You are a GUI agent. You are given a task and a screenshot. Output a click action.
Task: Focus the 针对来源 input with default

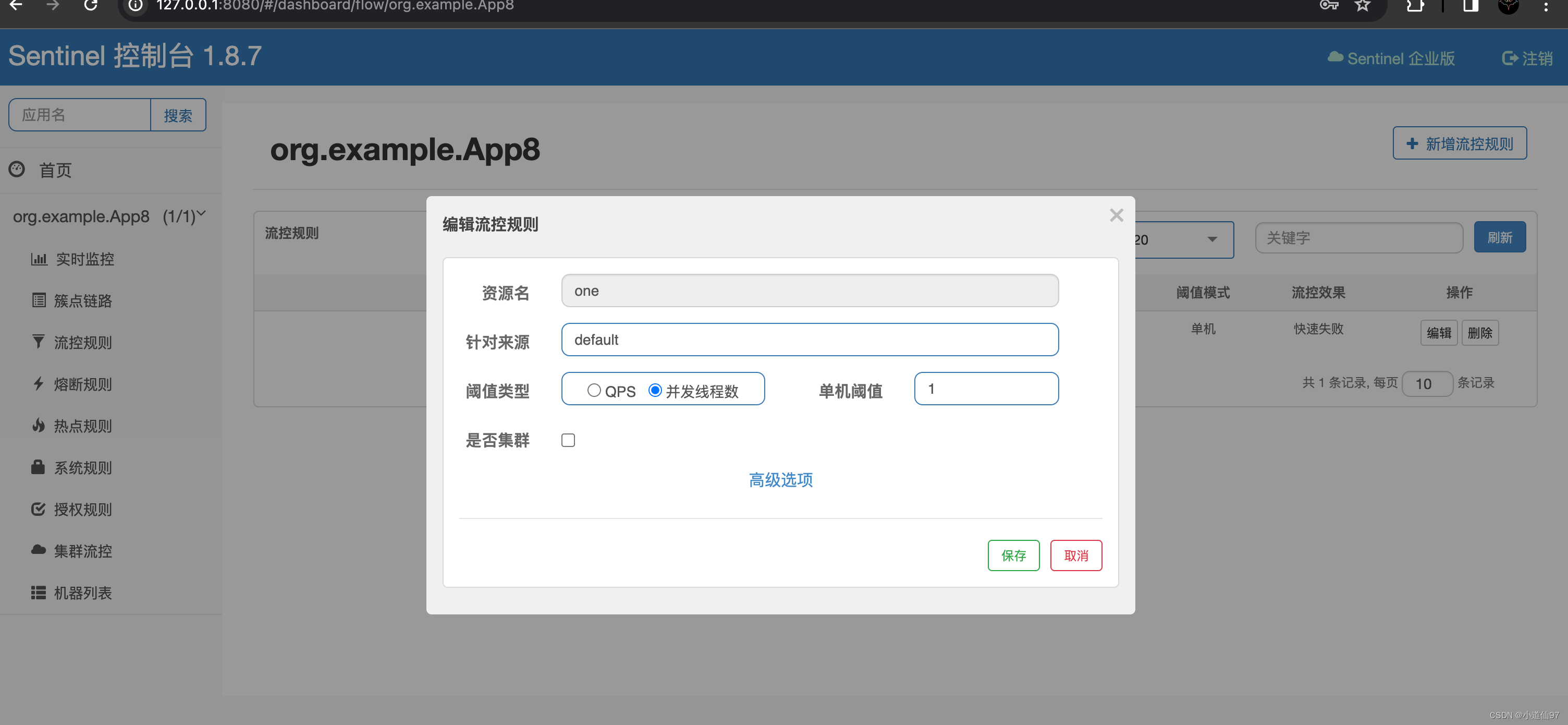tap(810, 340)
